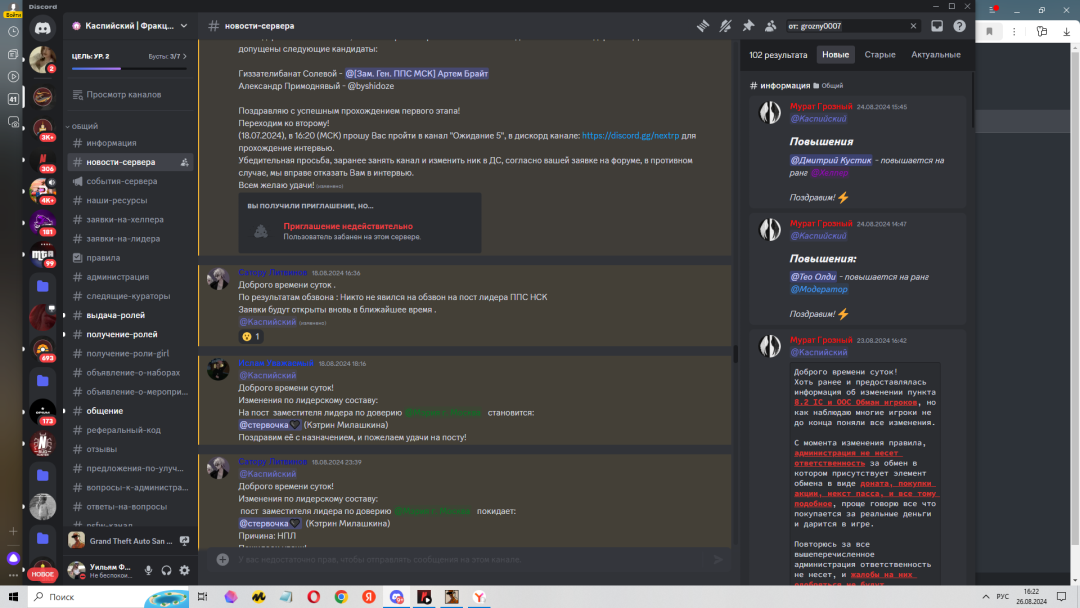Open the наши-ресурсы channel
This screenshot has width=1080, height=608.
tap(130, 201)
